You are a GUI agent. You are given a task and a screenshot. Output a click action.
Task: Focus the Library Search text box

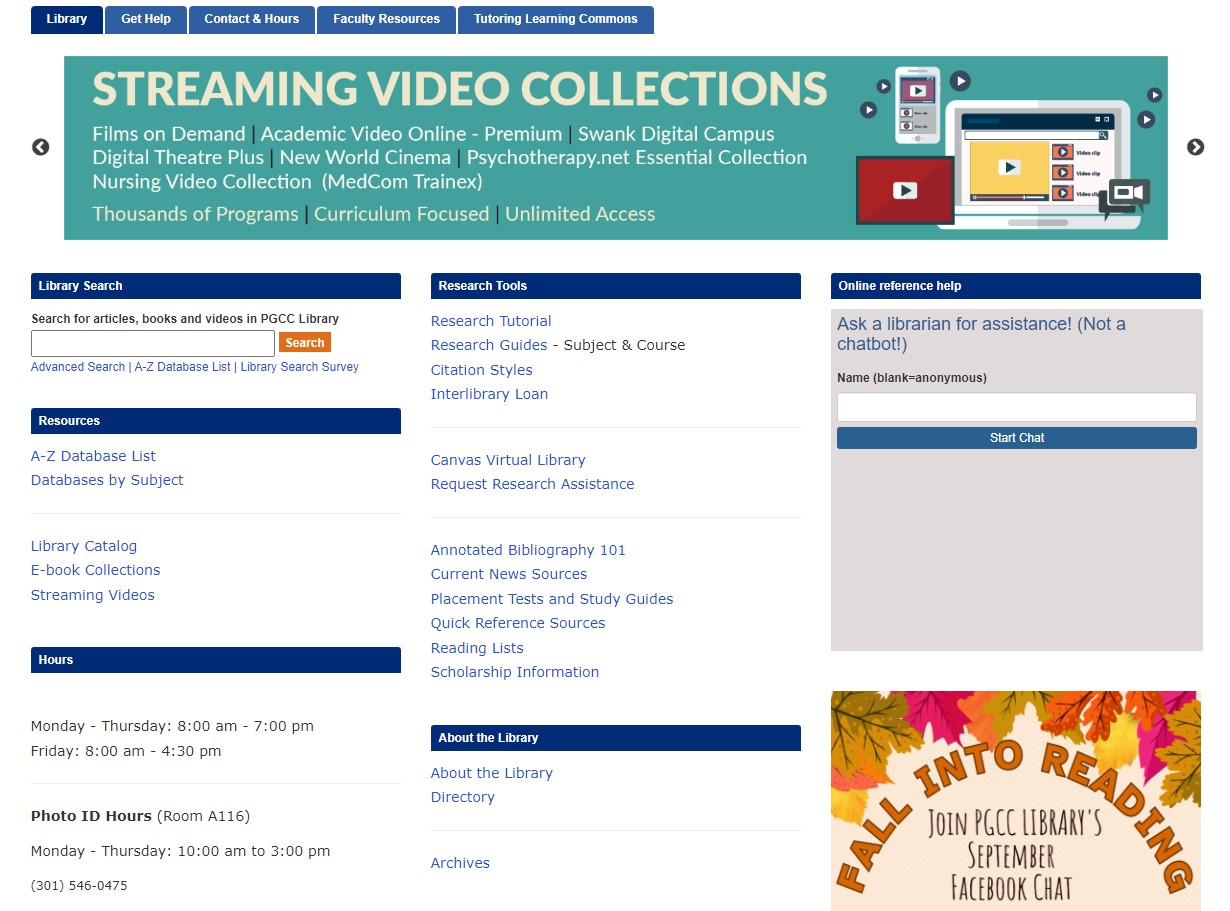tap(152, 343)
